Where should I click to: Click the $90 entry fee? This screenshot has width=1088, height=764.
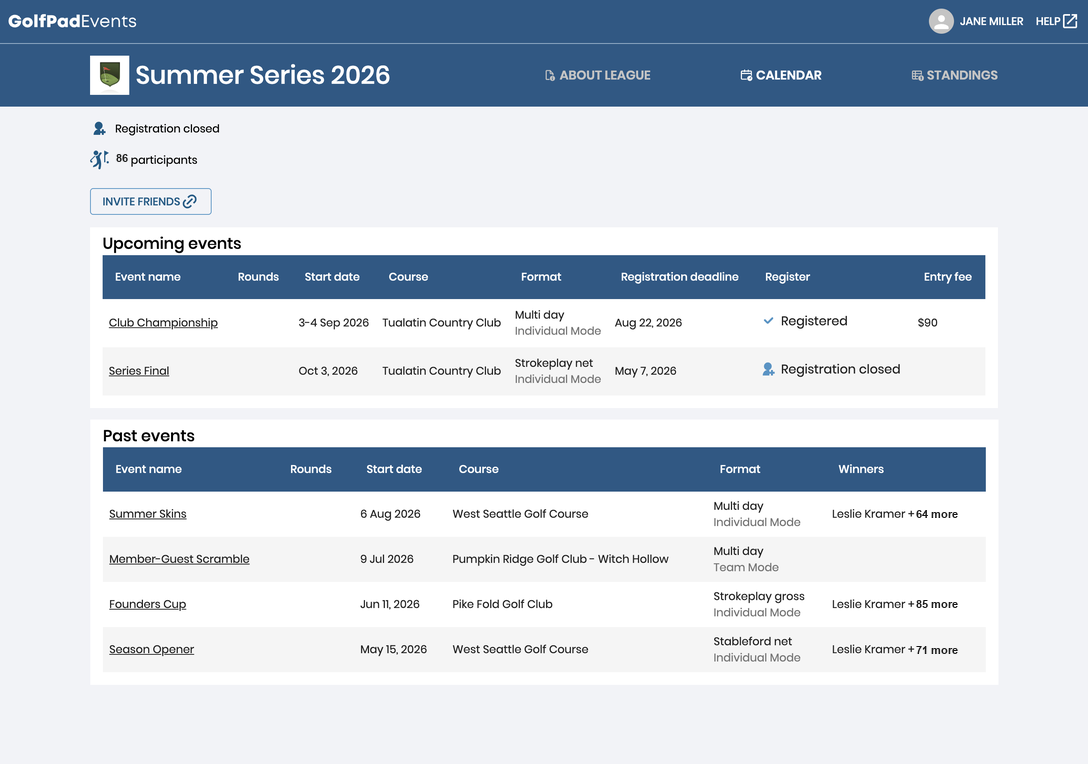(927, 323)
